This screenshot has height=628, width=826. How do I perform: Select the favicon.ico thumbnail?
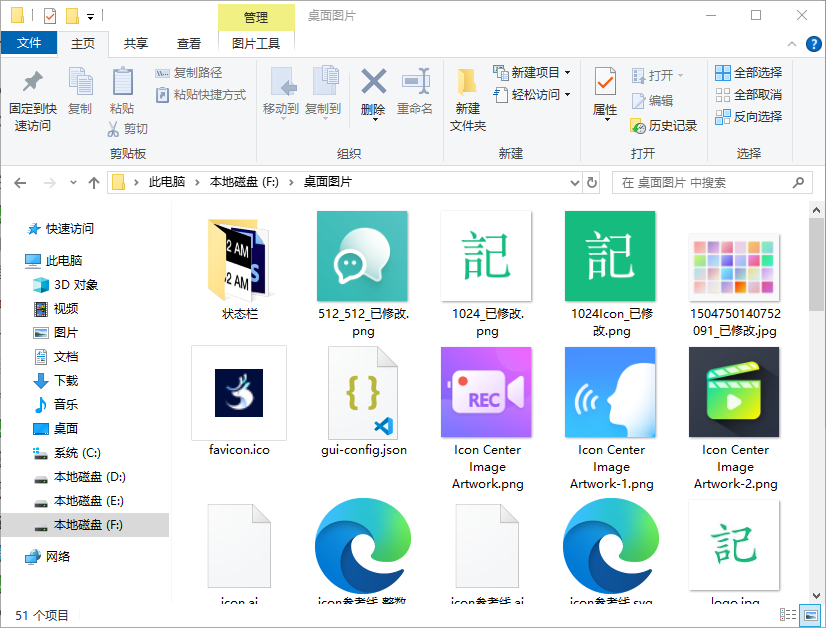(x=238, y=392)
